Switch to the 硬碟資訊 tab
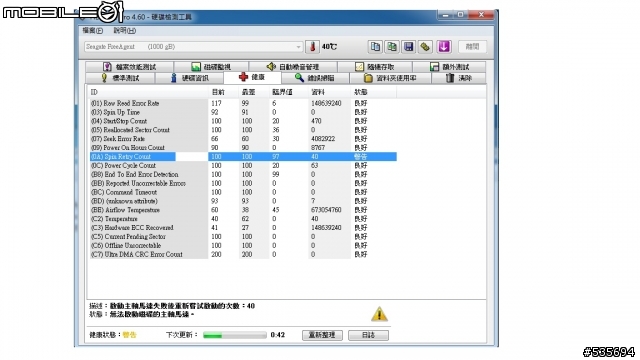 click(x=189, y=78)
